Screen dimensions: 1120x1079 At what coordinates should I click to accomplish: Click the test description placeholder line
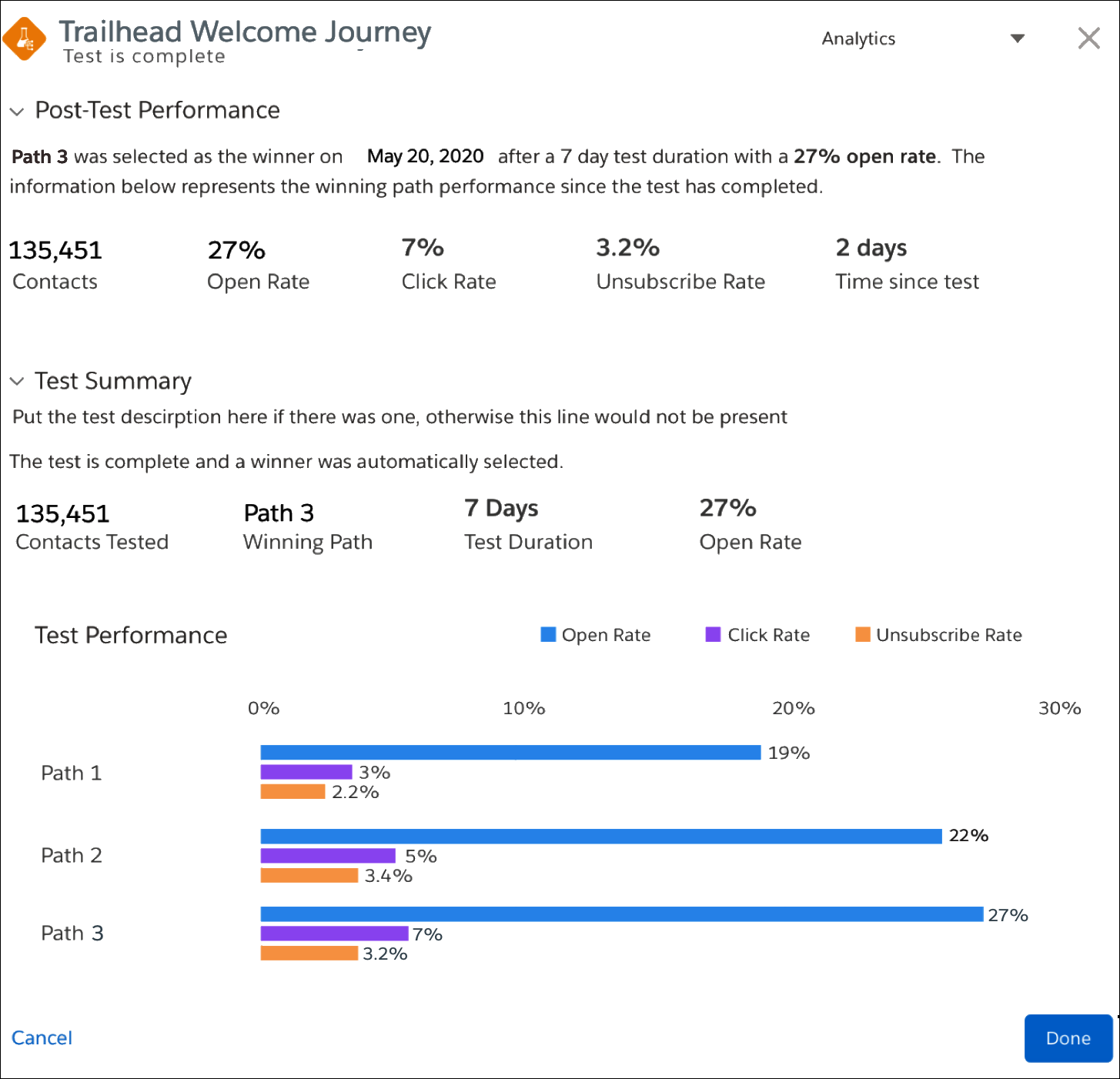click(x=400, y=417)
